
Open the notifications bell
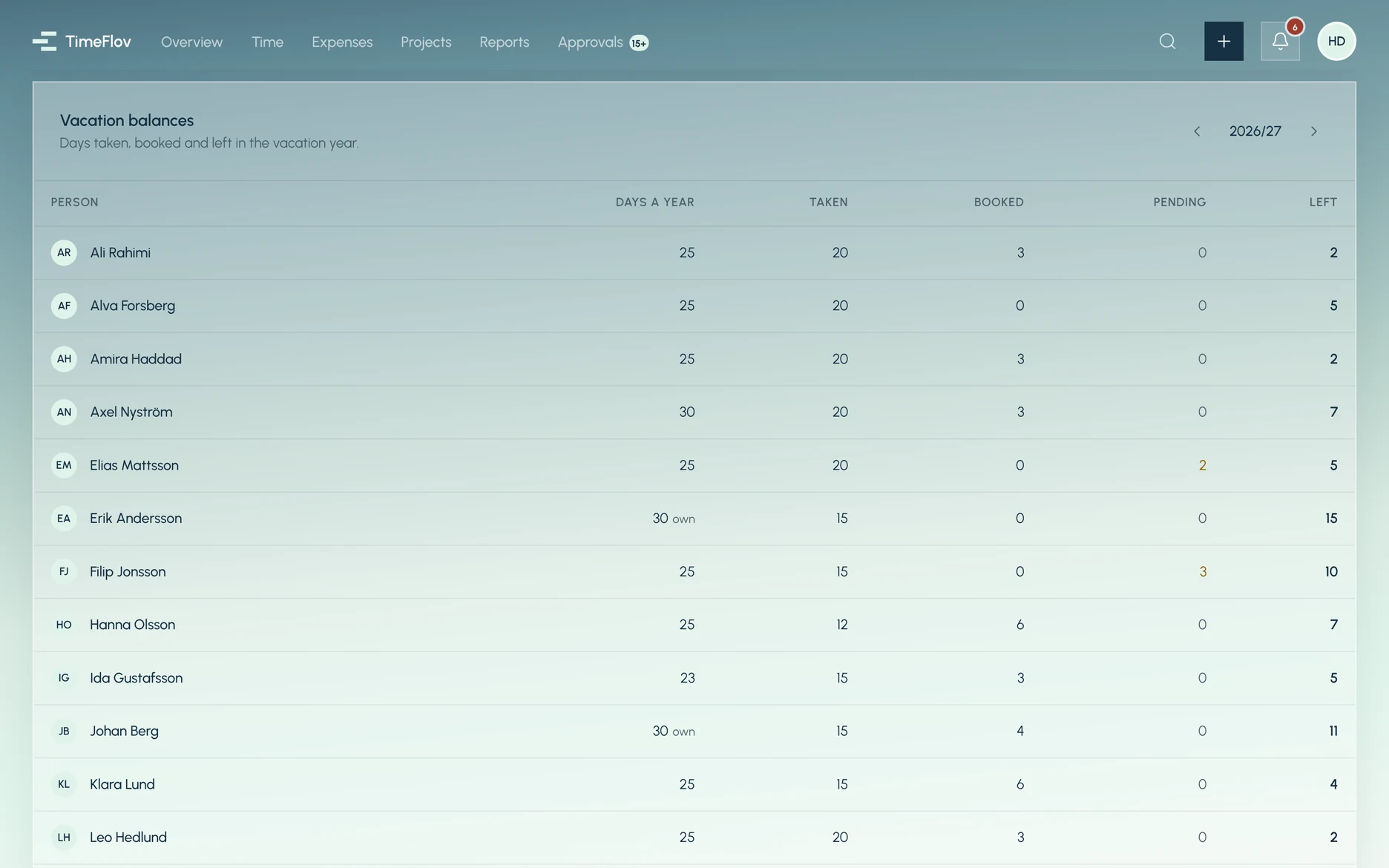click(x=1280, y=42)
